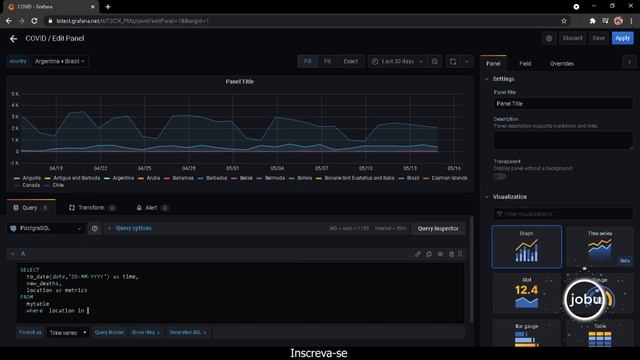Open browser profile avatar
Image resolution: width=640 pixels, height=360 pixels.
(x=618, y=21)
